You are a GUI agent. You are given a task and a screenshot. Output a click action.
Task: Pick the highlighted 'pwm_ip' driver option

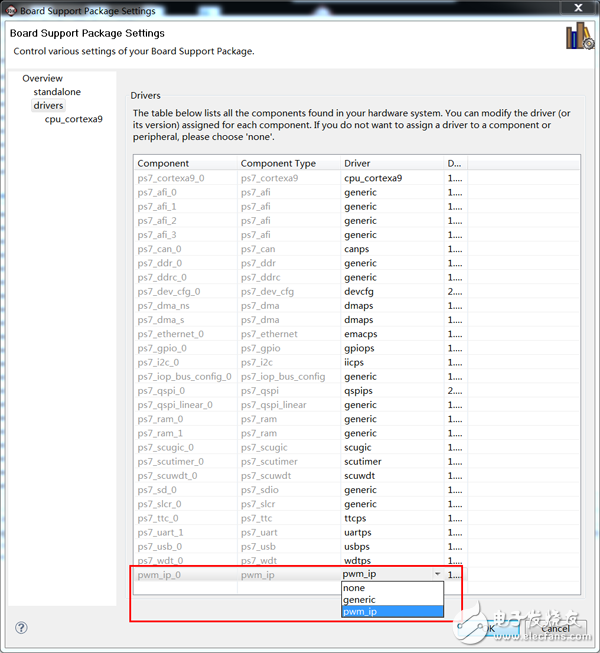point(360,612)
